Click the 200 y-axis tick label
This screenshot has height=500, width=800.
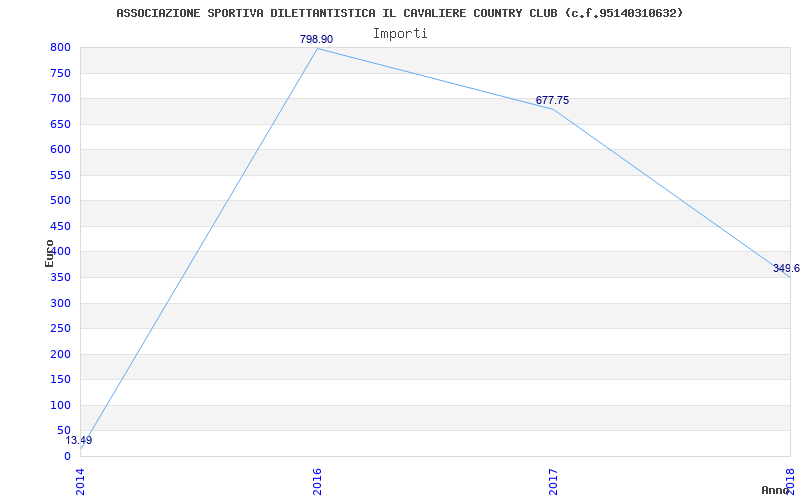(x=60, y=355)
